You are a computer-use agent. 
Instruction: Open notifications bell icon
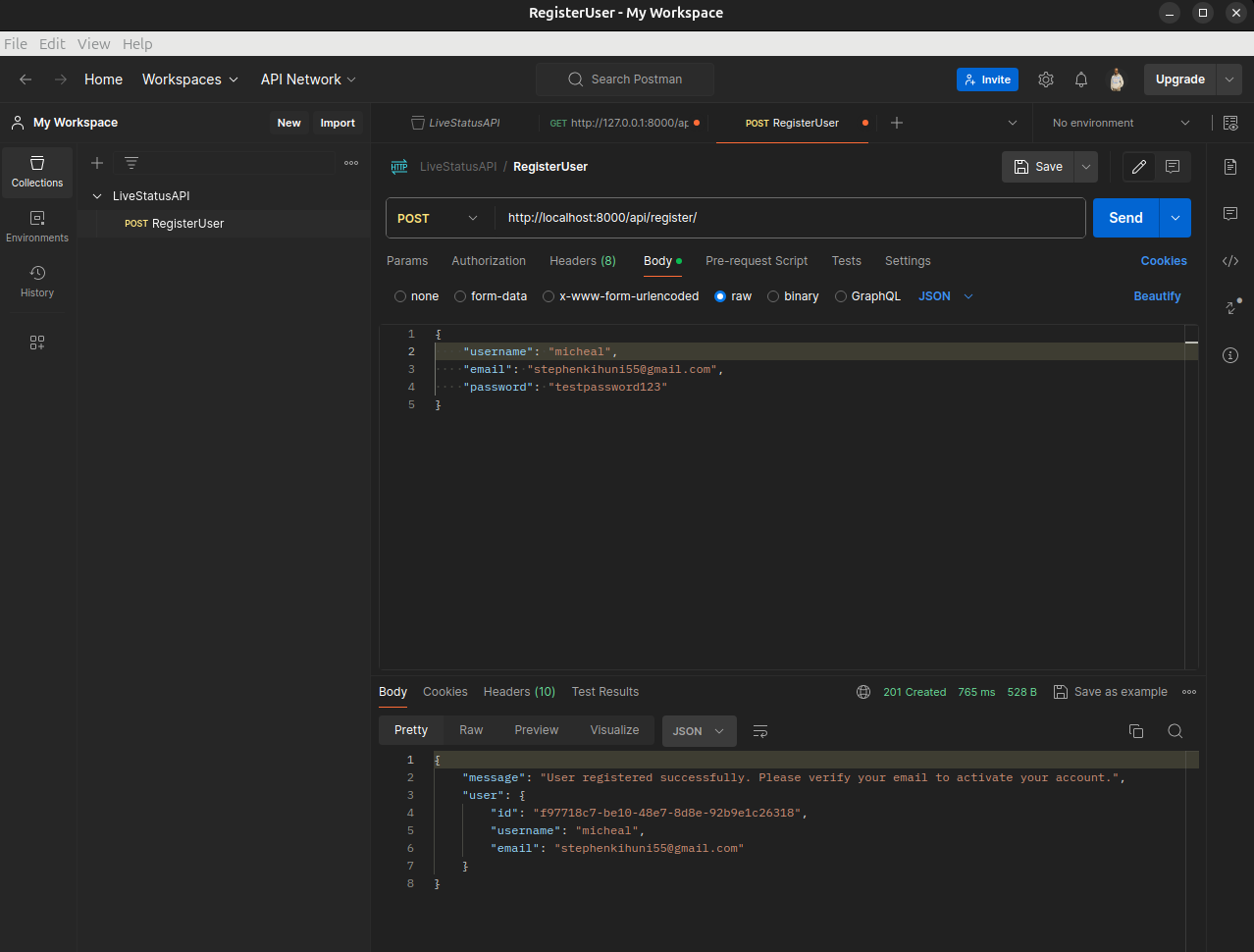coord(1081,79)
